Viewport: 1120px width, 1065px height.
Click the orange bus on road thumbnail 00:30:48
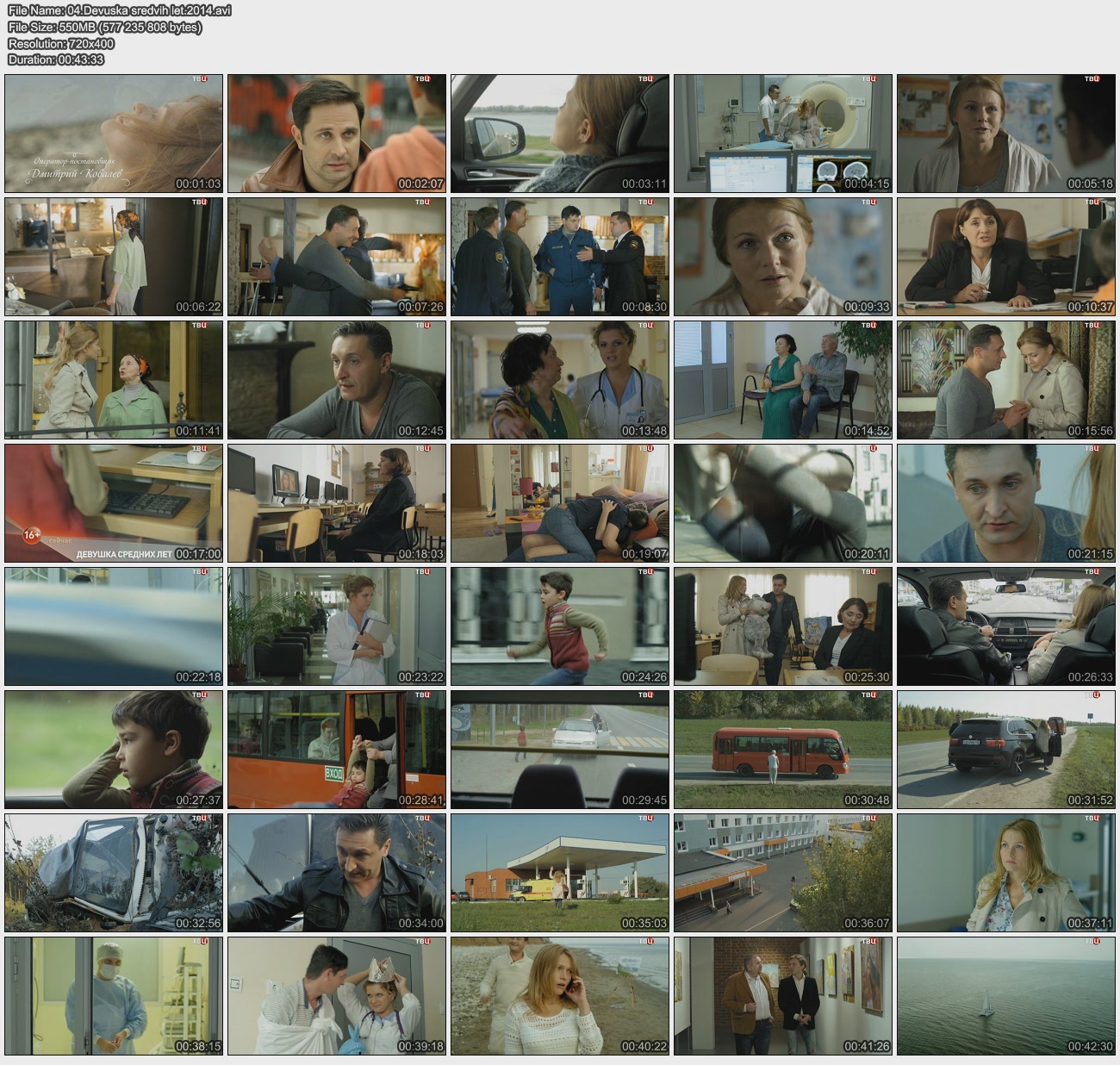click(x=782, y=750)
